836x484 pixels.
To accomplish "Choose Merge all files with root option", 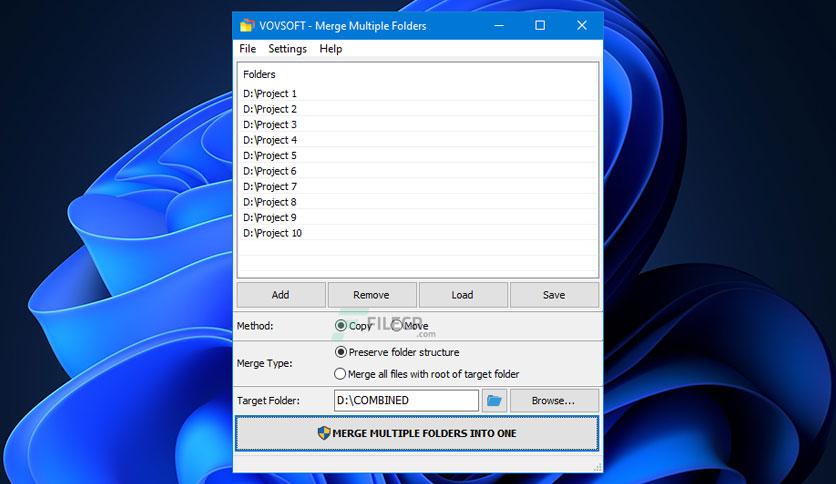I will 341,374.
